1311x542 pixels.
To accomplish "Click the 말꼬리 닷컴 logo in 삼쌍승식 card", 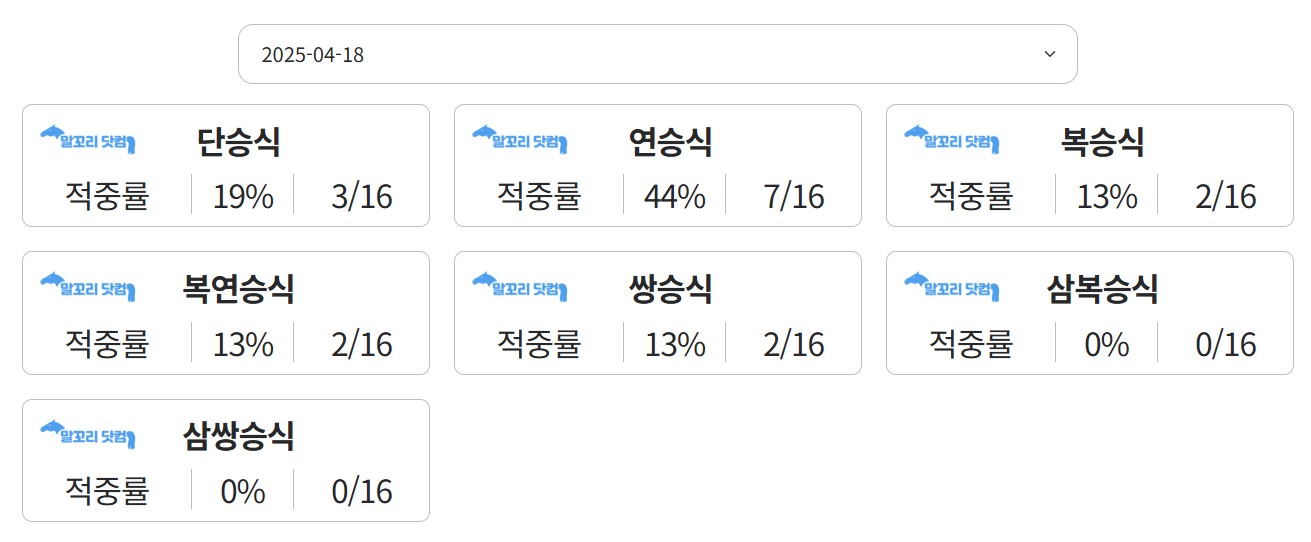I will [x=88, y=435].
